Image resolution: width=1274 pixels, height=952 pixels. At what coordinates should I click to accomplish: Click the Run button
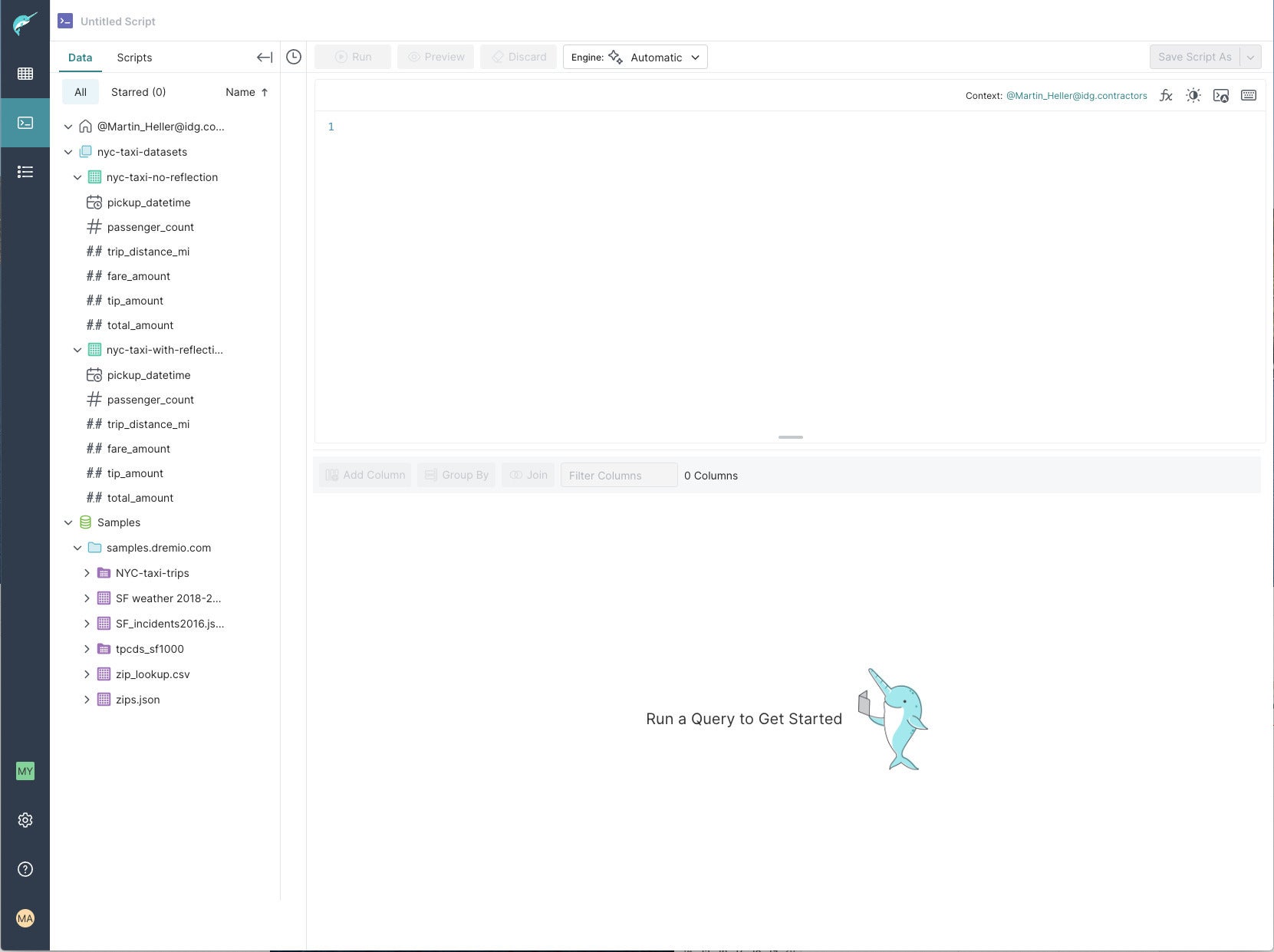353,57
